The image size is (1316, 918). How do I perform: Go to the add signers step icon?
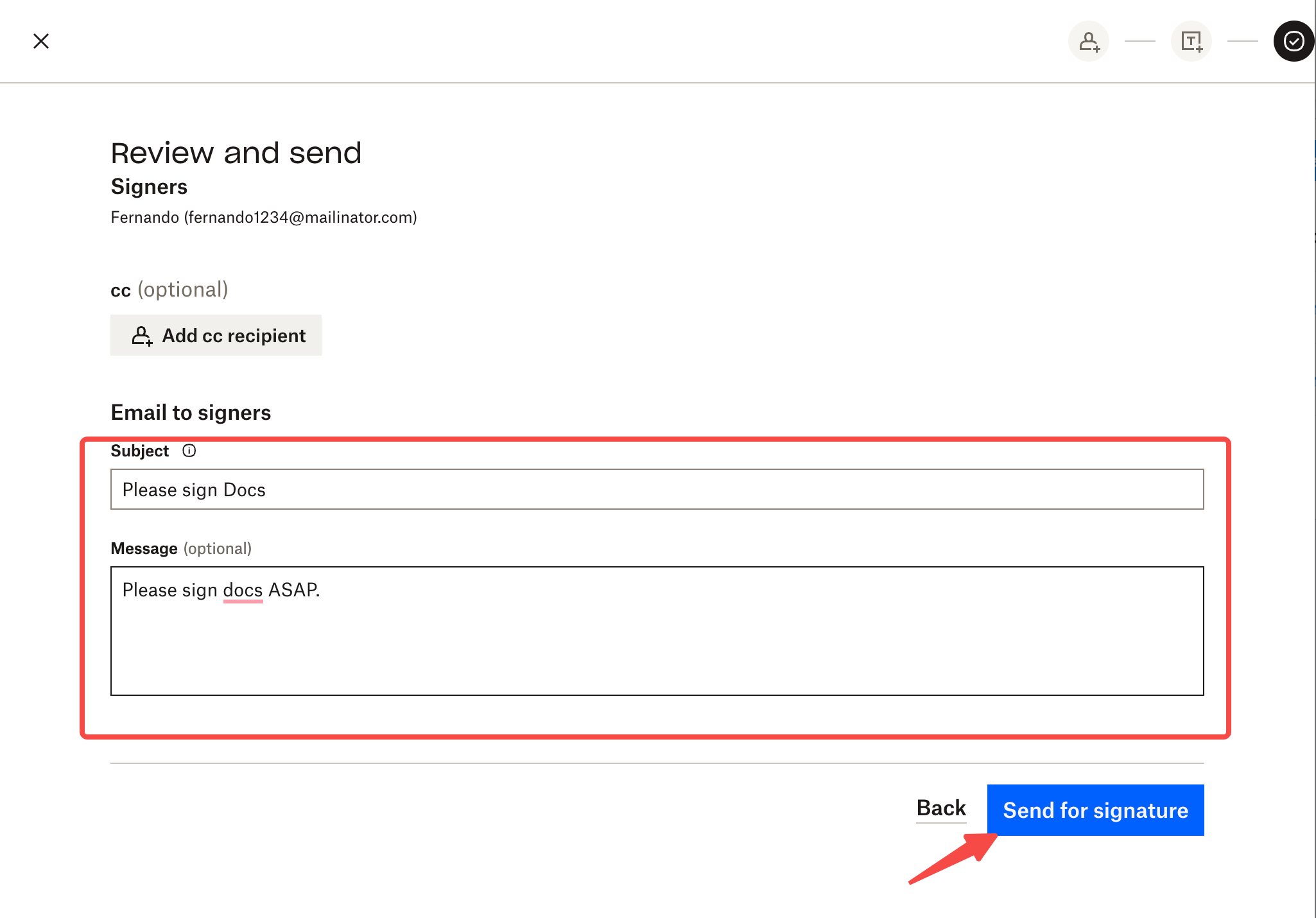pyautogui.click(x=1088, y=41)
